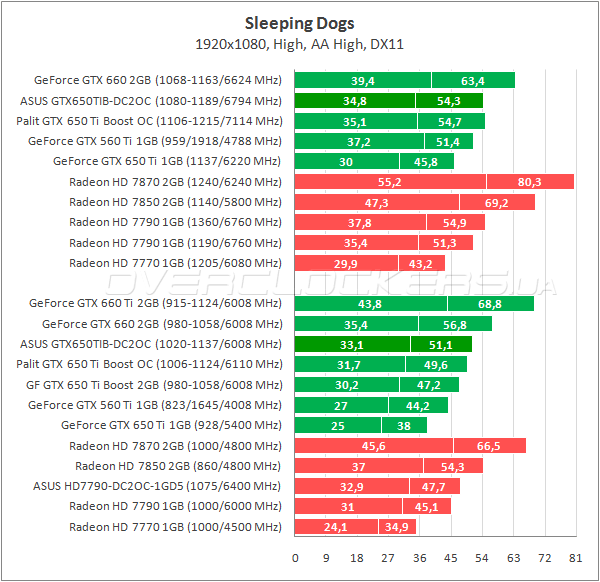Click the ASUS GTX650TIB-DC2OC (1080-1189/6794 MHz) label
This screenshot has width=600, height=582.
click(x=151, y=101)
